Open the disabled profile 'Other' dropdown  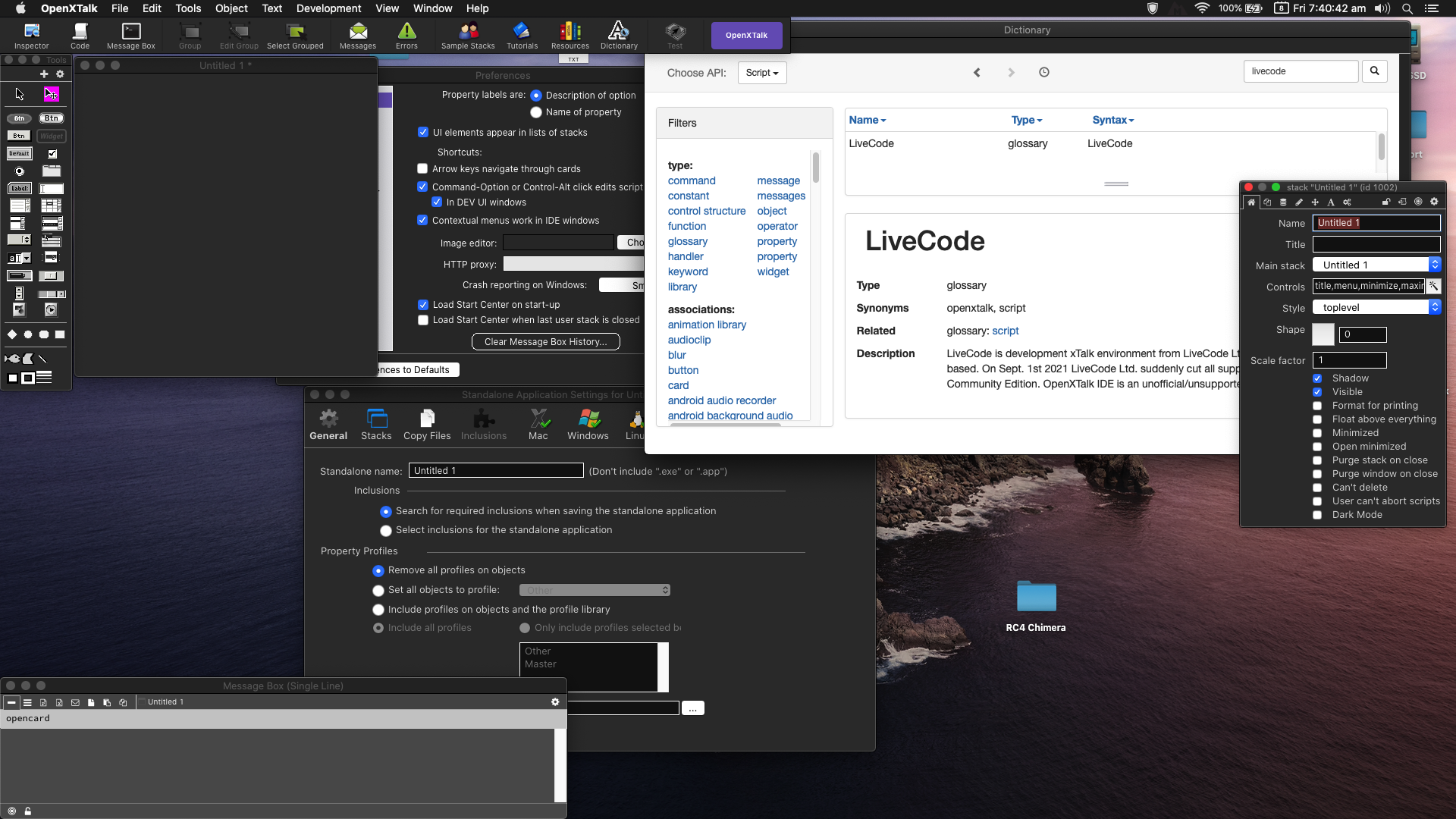point(595,590)
